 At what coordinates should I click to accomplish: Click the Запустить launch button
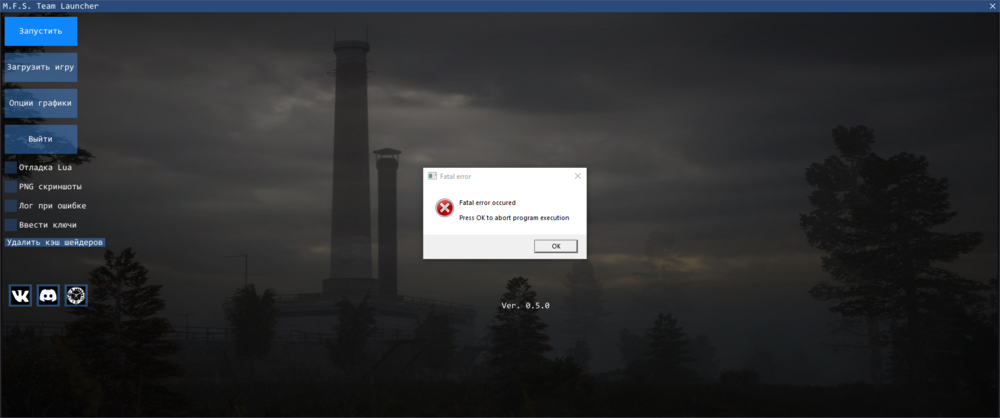41,31
